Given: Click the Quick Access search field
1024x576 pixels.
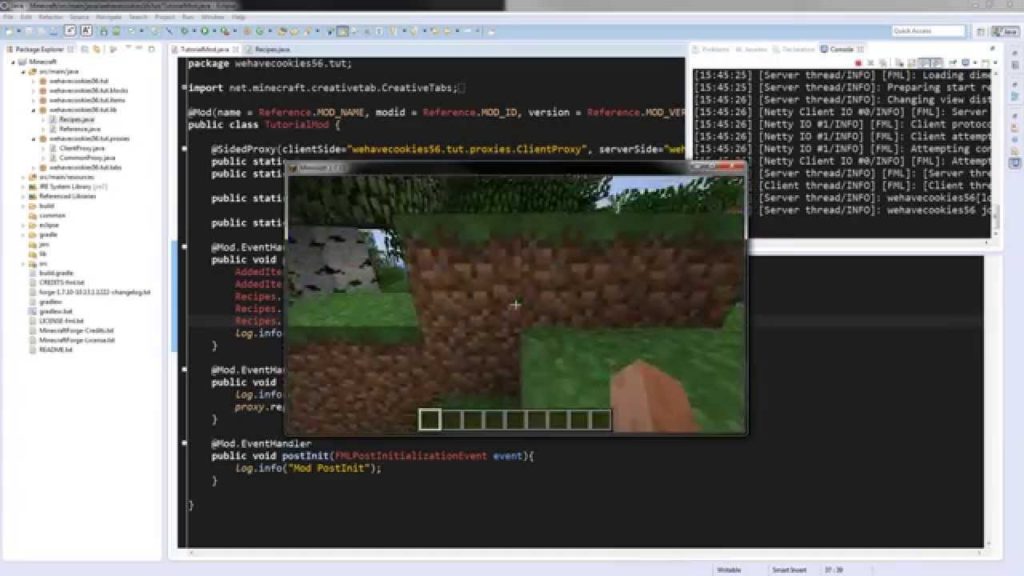Looking at the screenshot, I should pyautogui.click(x=928, y=31).
